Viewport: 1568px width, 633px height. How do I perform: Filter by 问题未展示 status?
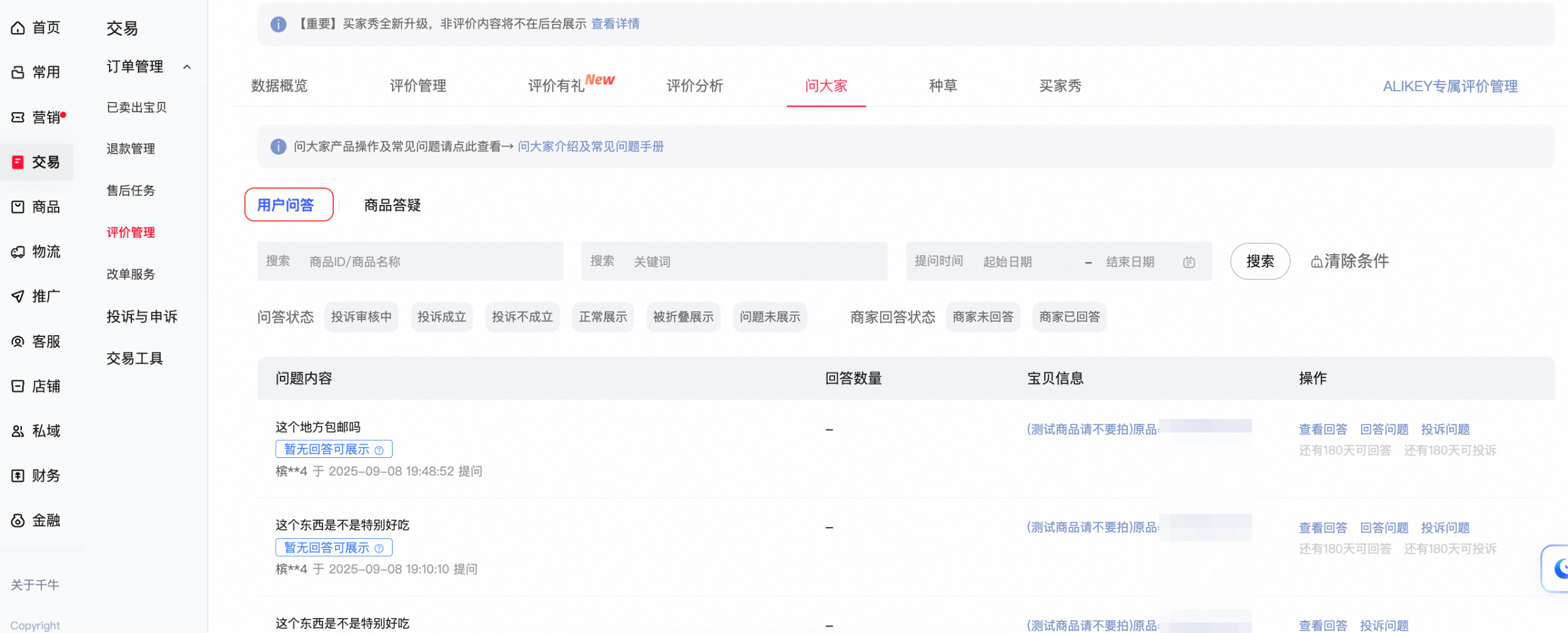[770, 317]
